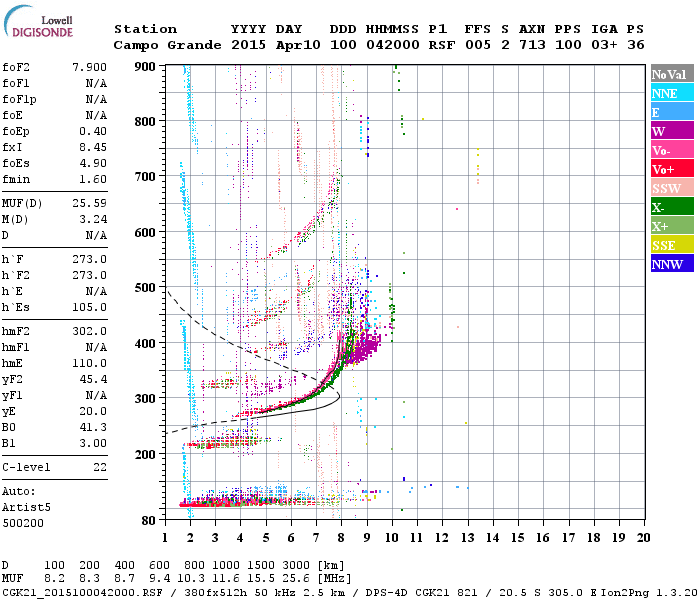The width and height of the screenshot is (700, 600).
Task: Select the SSW salmon legend swatch
Action: click(672, 188)
